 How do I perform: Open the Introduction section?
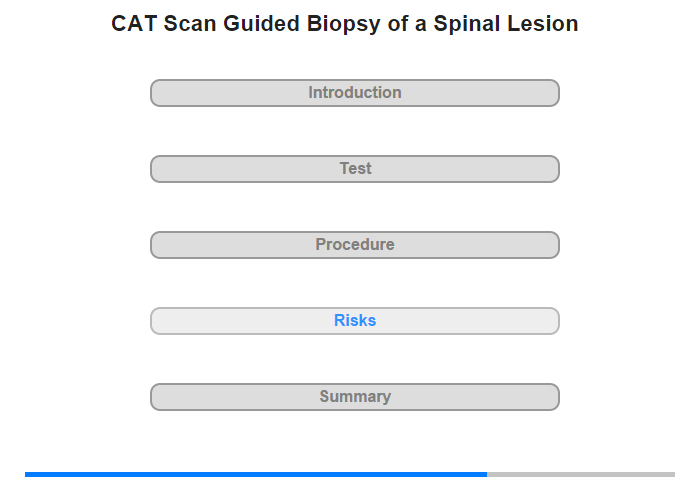pos(354,93)
